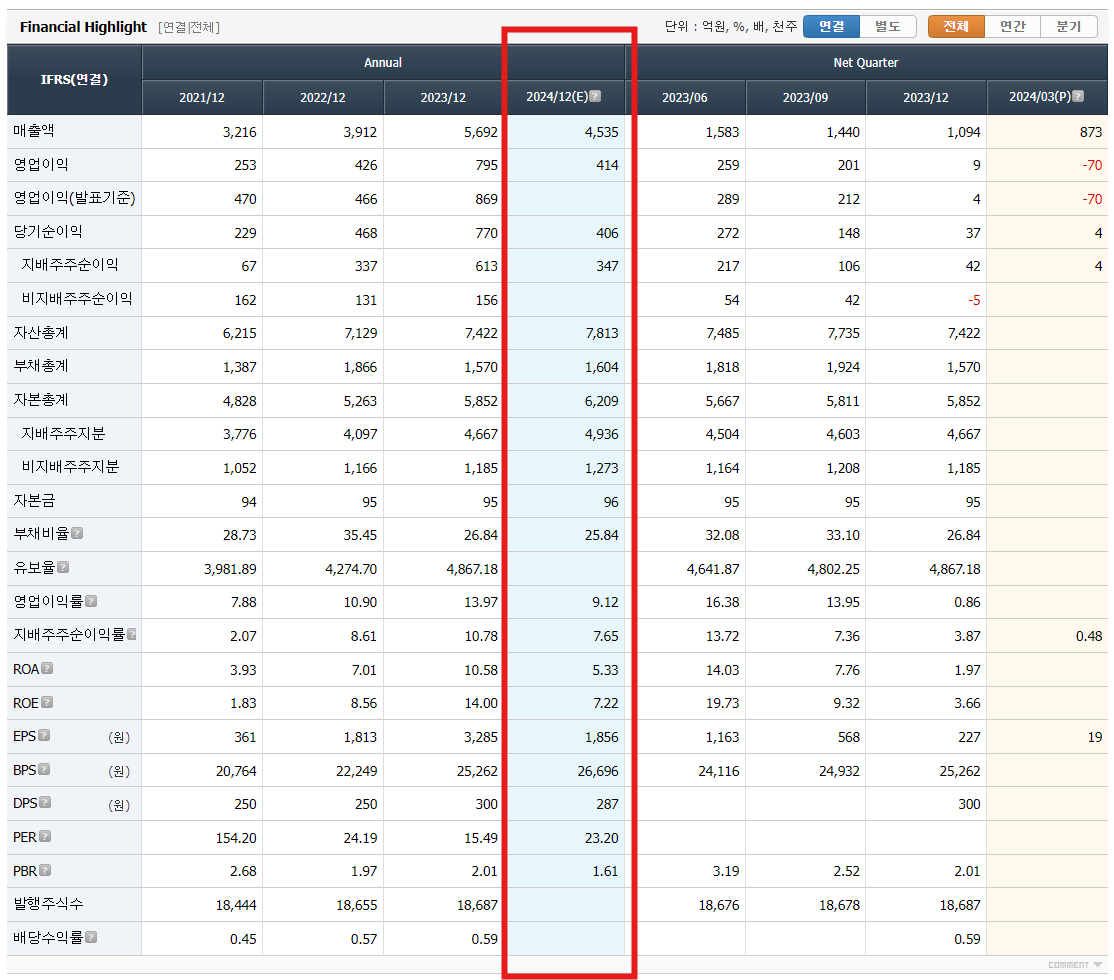Click the 2023/12 quarter 비지배주주순이익 value -5
The width and height of the screenshot is (1114, 980).
pos(974,301)
